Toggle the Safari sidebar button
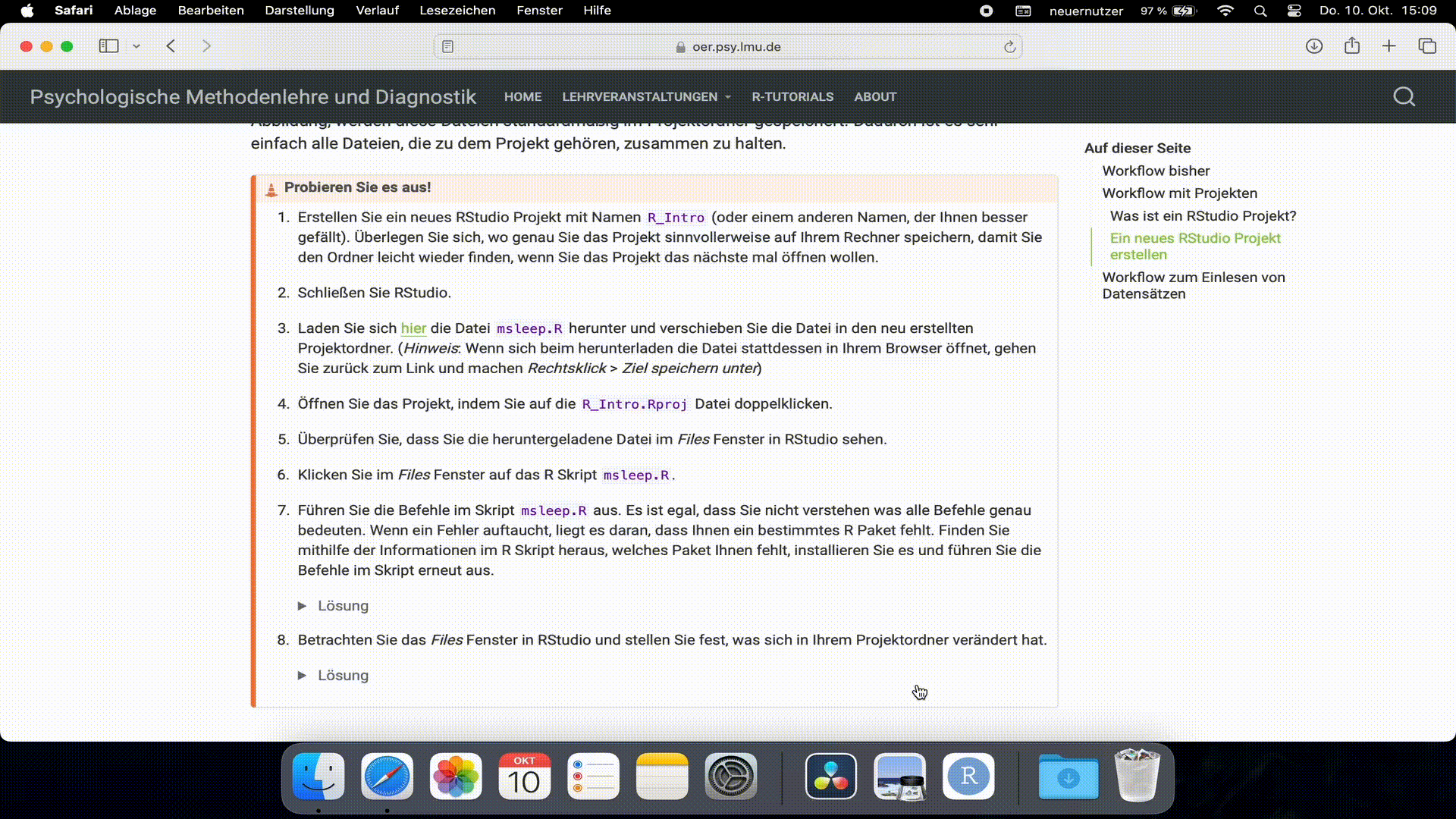1456x819 pixels. pyautogui.click(x=109, y=46)
